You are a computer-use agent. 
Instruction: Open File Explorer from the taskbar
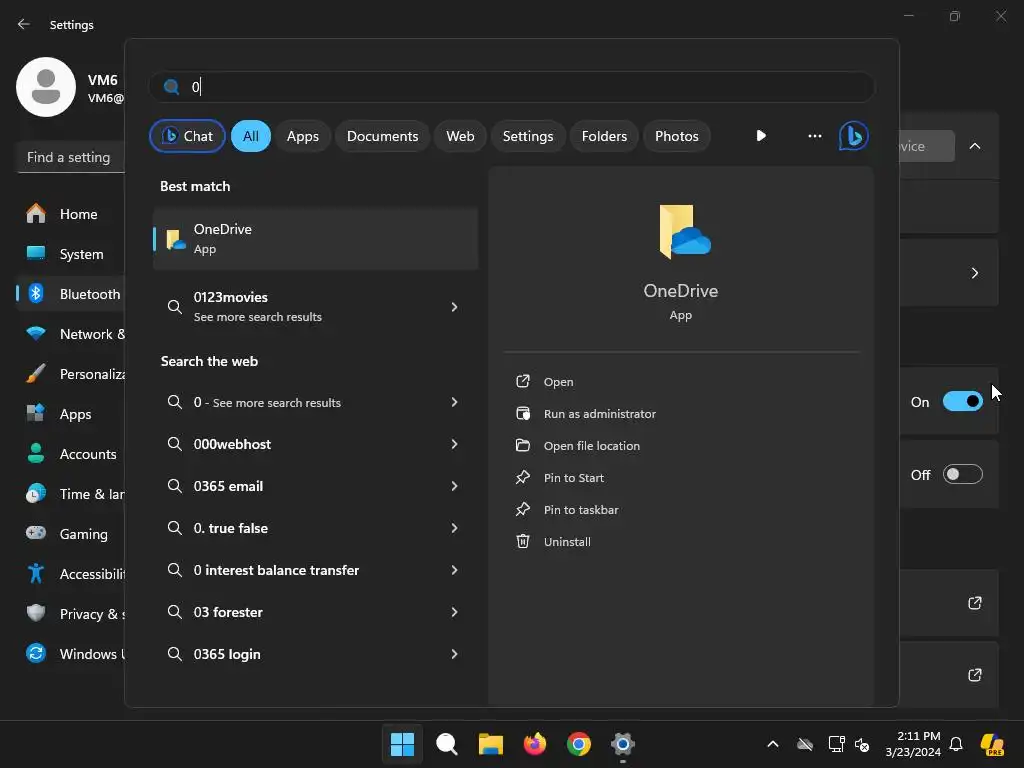pos(490,744)
